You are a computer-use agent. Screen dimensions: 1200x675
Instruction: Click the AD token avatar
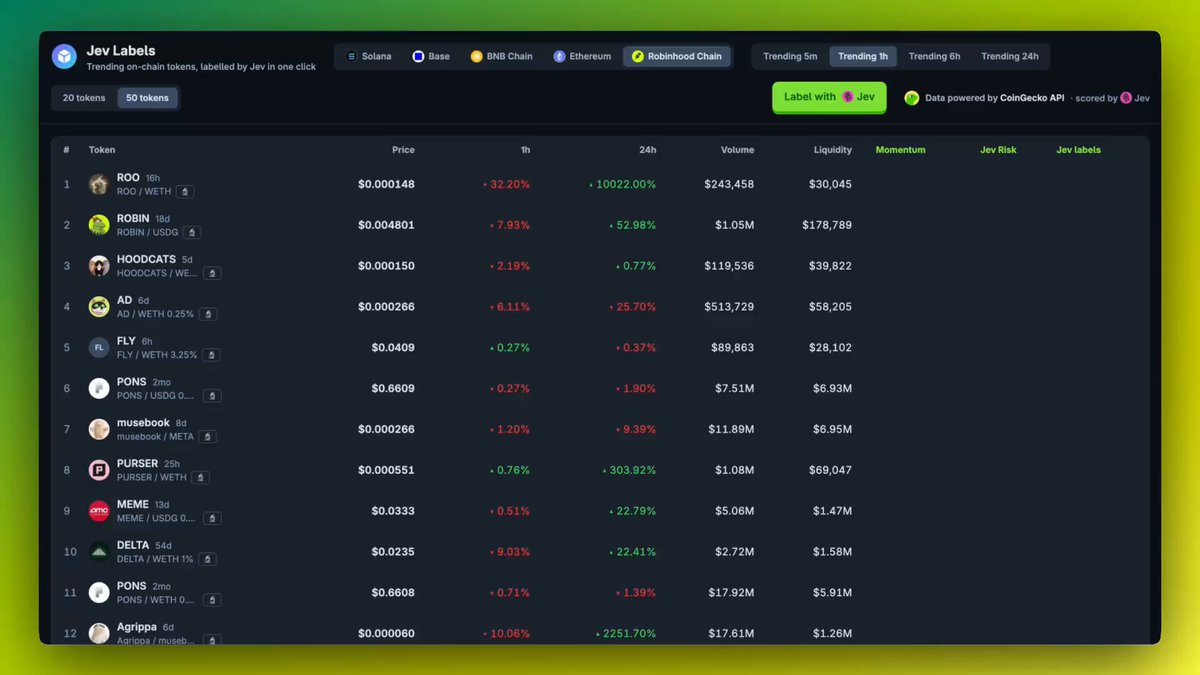click(99, 307)
